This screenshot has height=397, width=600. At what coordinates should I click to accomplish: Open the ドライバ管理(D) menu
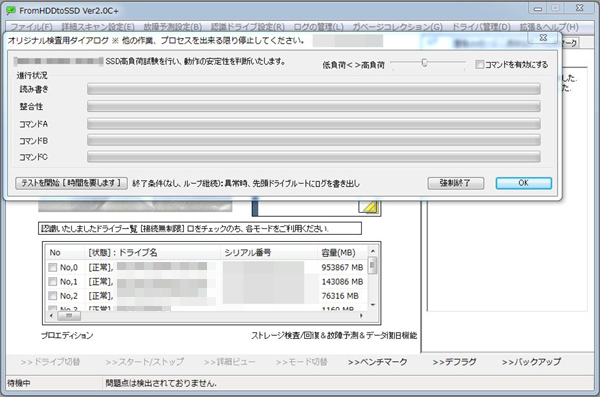(x=481, y=27)
